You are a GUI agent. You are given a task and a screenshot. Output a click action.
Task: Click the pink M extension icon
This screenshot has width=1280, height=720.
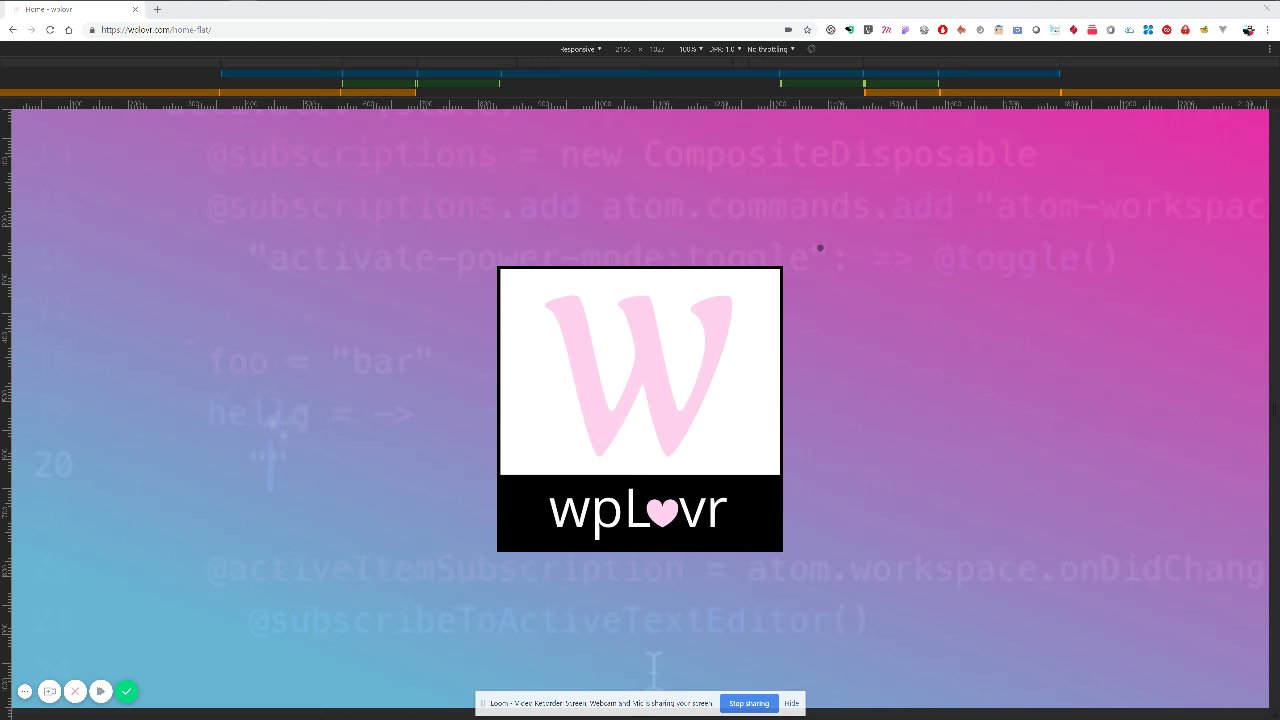click(886, 30)
